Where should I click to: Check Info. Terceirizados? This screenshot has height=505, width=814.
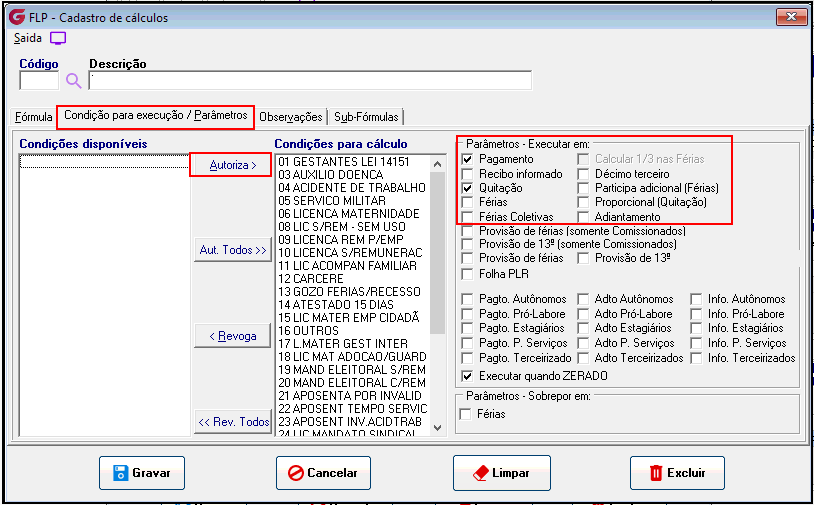pyautogui.click(x=697, y=358)
